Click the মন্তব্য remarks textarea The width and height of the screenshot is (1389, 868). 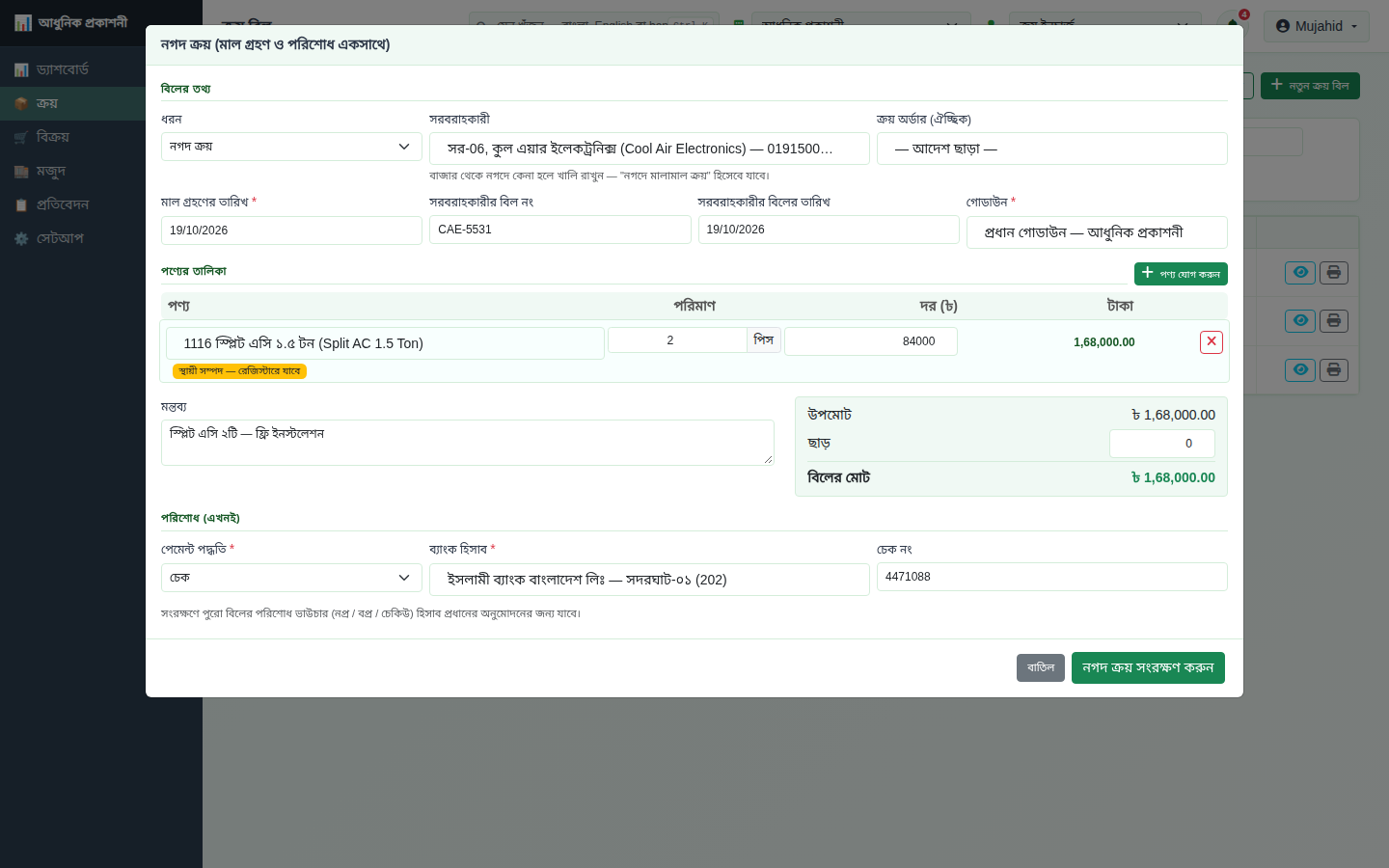point(468,443)
